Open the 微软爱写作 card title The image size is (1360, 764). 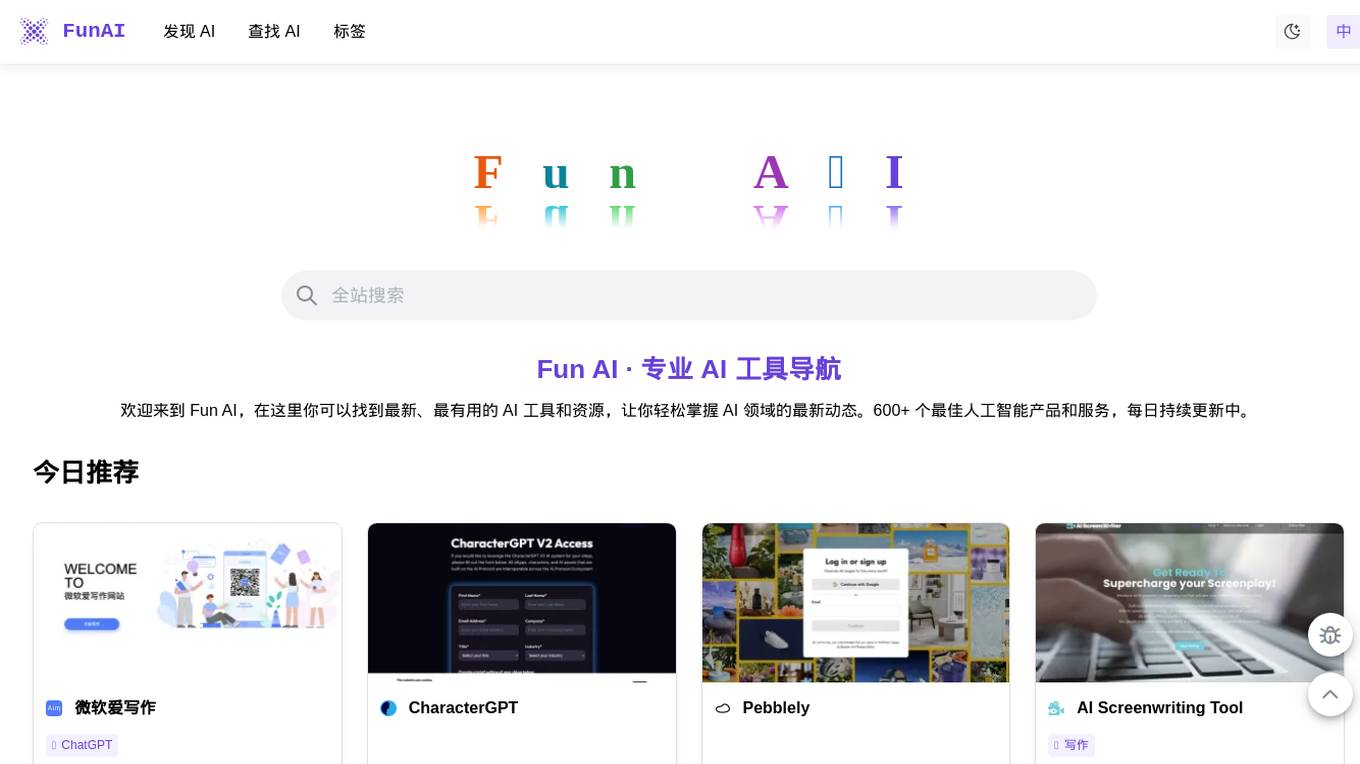pyautogui.click(x=115, y=708)
